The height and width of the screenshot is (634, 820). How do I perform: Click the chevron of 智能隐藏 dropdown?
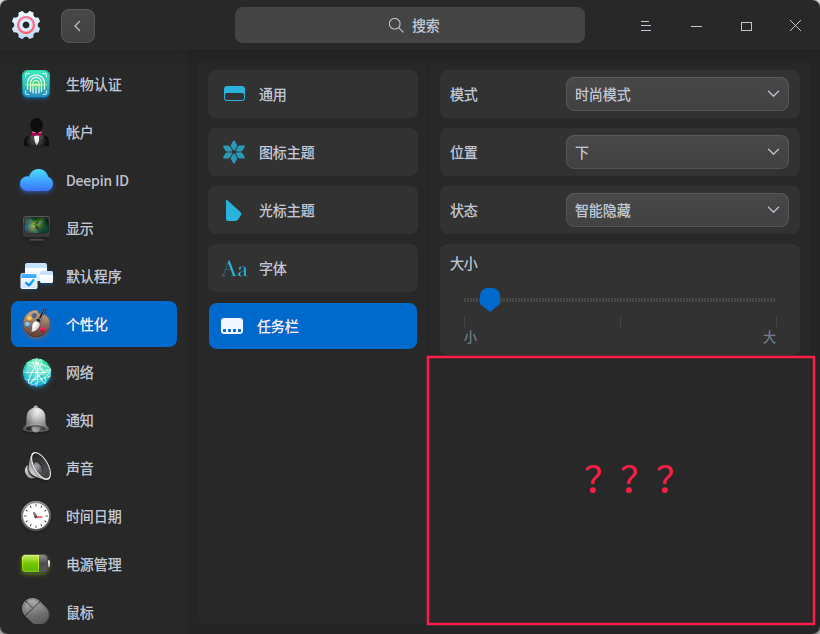773,210
